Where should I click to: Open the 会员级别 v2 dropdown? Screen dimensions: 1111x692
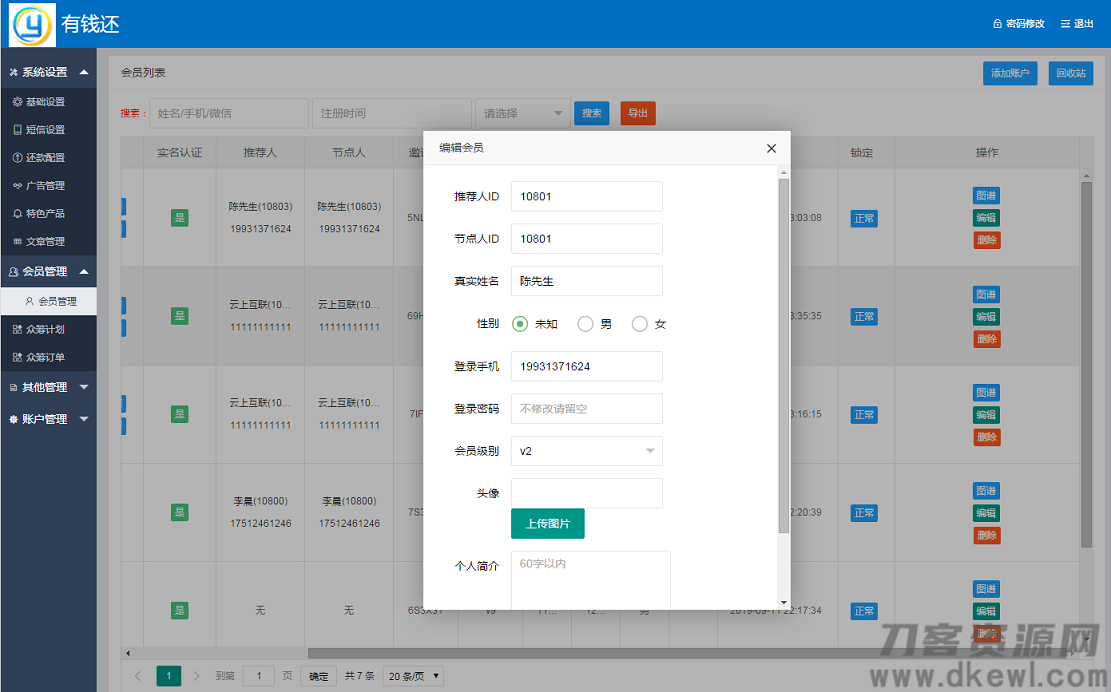click(x=586, y=451)
